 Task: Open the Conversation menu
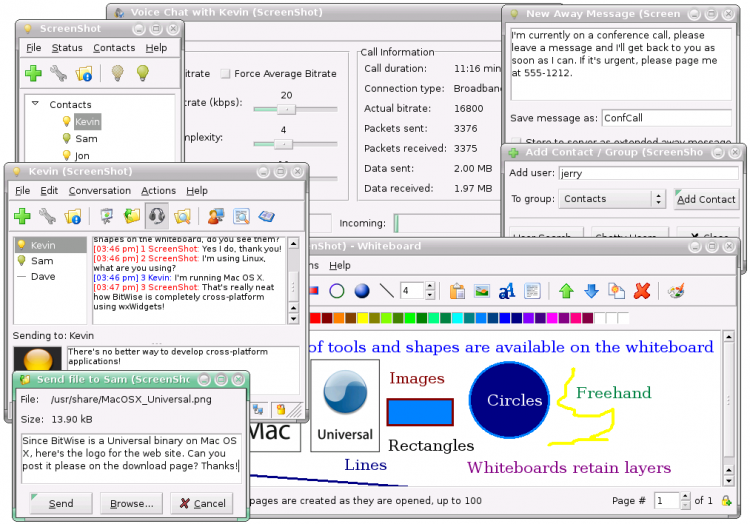tap(99, 190)
